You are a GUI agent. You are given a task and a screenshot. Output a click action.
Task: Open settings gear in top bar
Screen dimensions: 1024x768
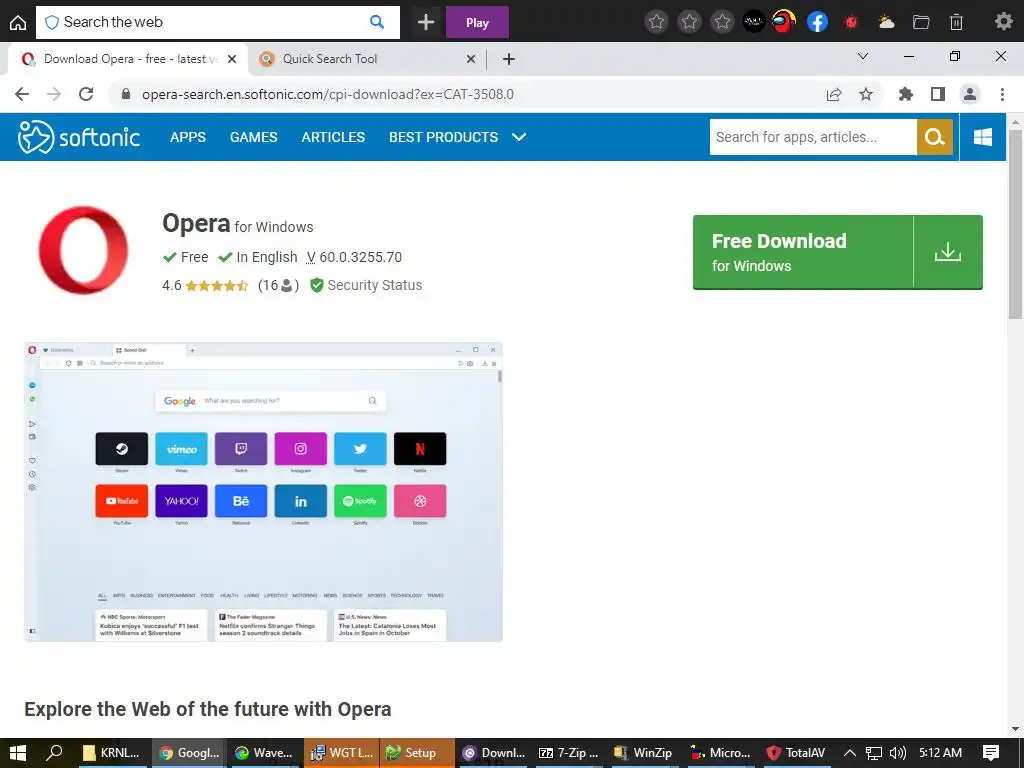(x=1003, y=22)
